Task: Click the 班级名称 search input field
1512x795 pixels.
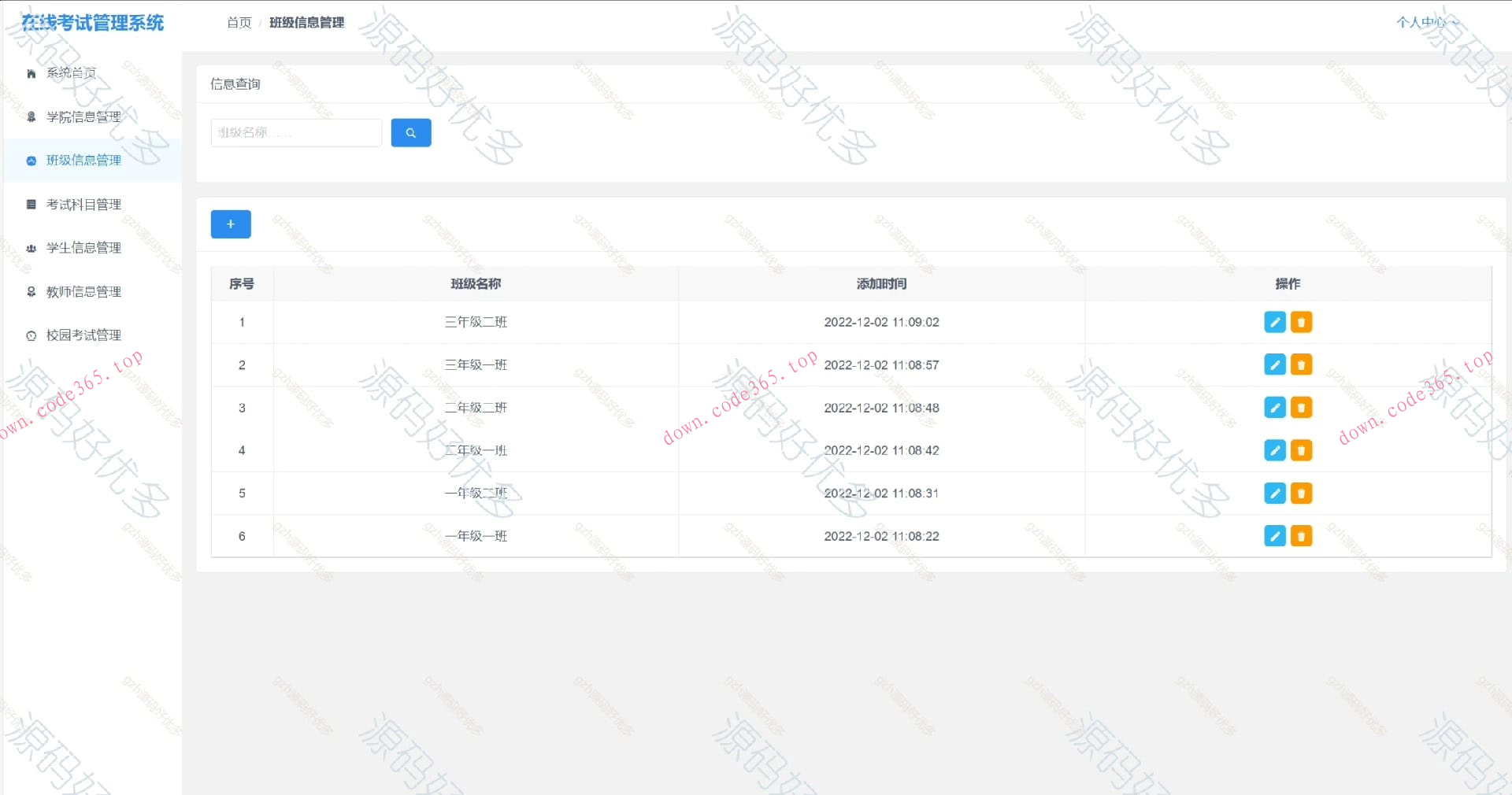Action: click(x=295, y=132)
